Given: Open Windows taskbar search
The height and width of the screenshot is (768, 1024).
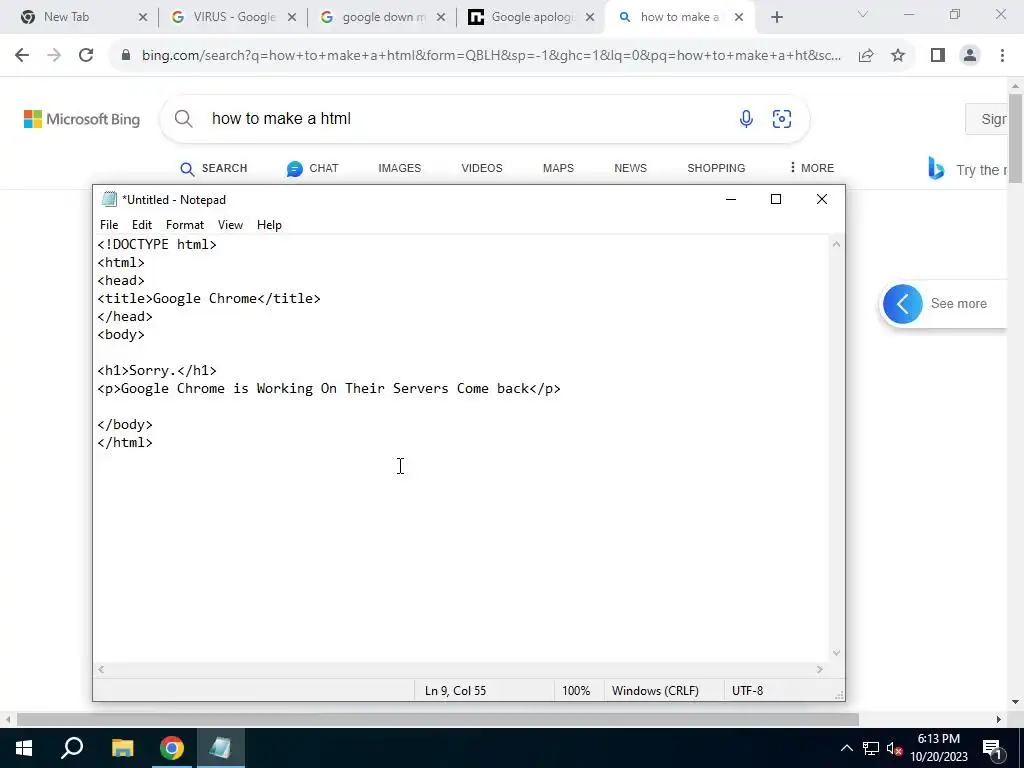Looking at the screenshot, I should 72,748.
